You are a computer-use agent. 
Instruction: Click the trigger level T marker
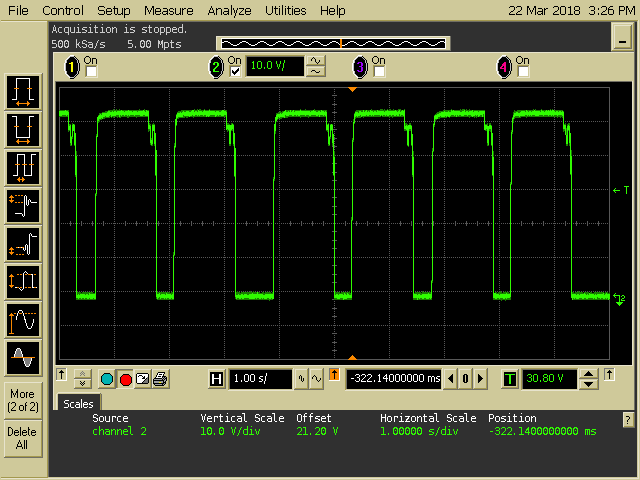tap(621, 190)
